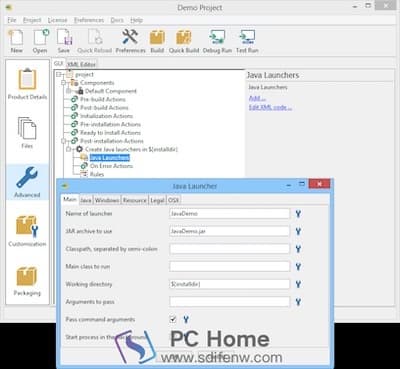Select the Rules tree item
This screenshot has width=400, height=369.
97,174
